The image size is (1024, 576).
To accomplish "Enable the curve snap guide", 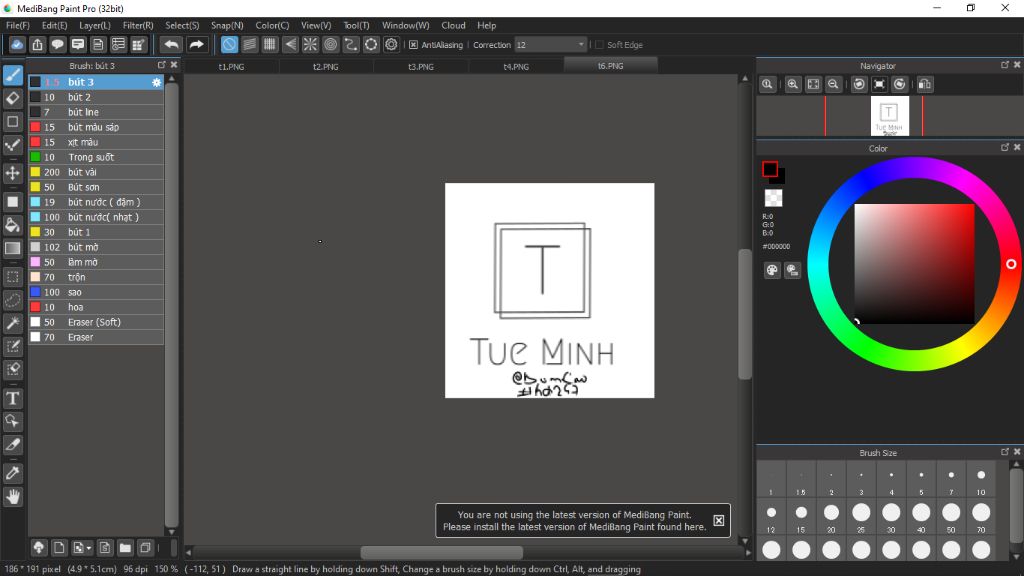I will coord(351,44).
